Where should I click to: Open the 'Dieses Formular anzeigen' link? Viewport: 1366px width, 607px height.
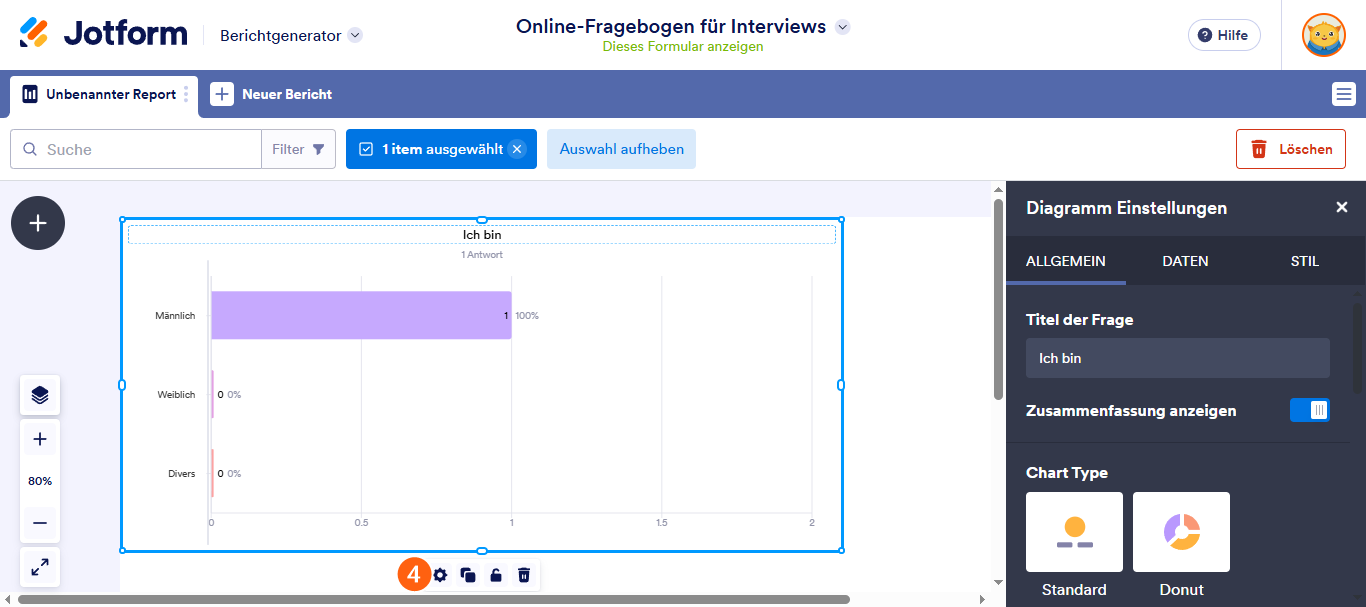coord(683,47)
